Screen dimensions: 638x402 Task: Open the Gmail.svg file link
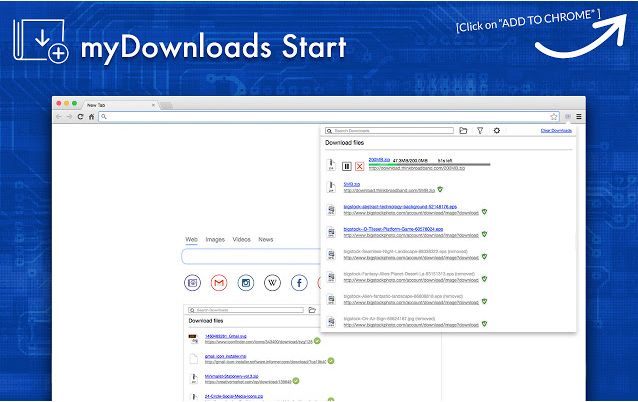[x=225, y=336]
